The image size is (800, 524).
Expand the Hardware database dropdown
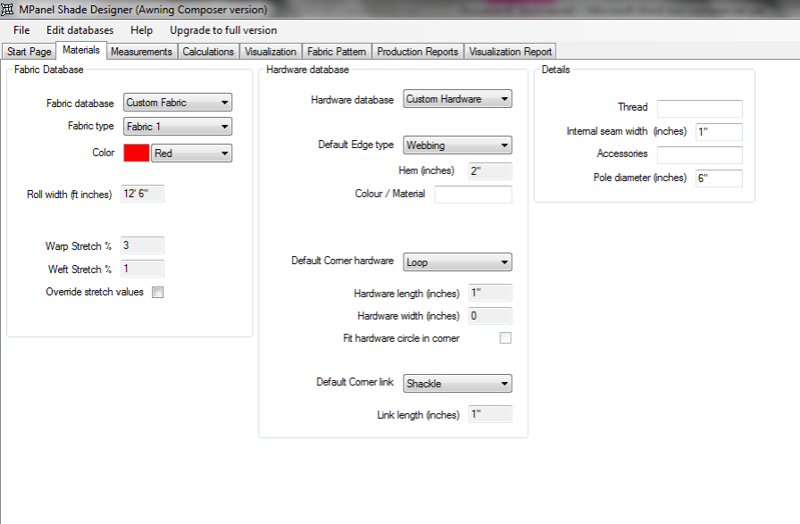457,99
